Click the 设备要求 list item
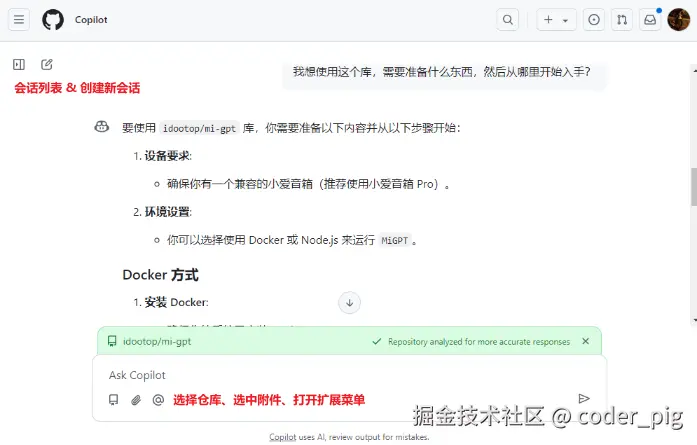The width and height of the screenshot is (697, 445). pyautogui.click(x=168, y=156)
